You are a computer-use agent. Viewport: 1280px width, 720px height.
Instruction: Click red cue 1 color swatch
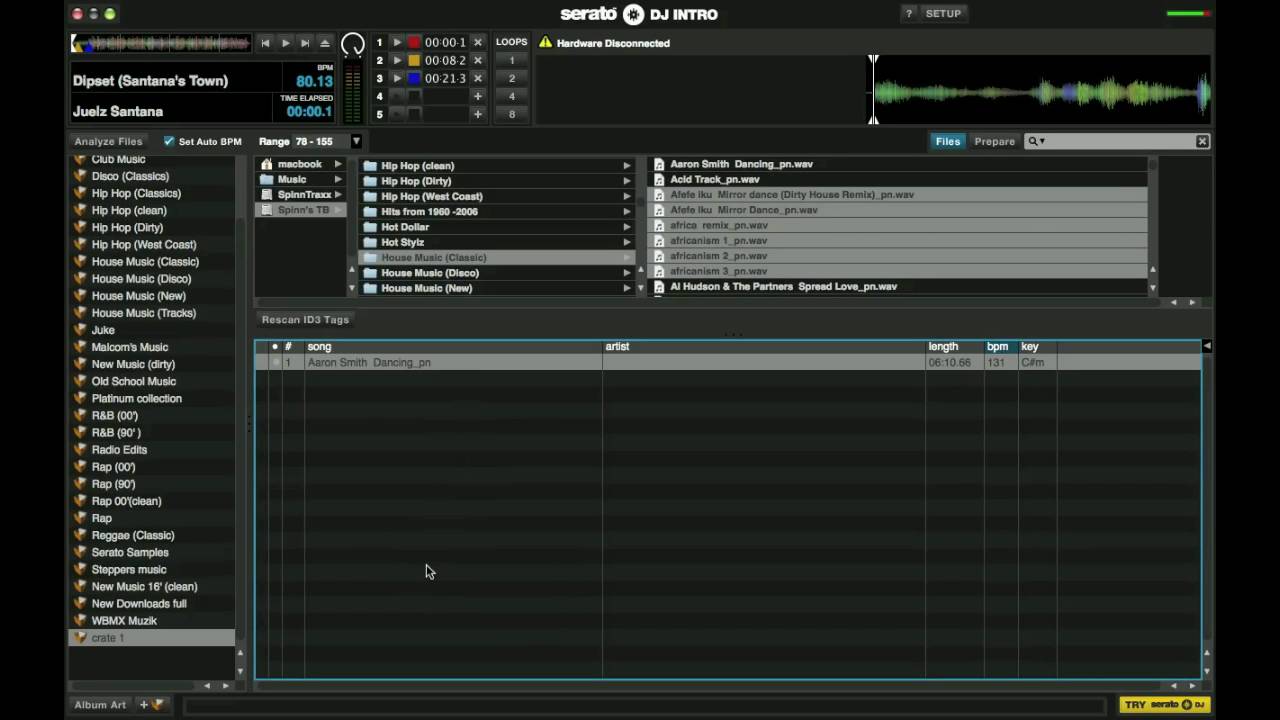(414, 42)
